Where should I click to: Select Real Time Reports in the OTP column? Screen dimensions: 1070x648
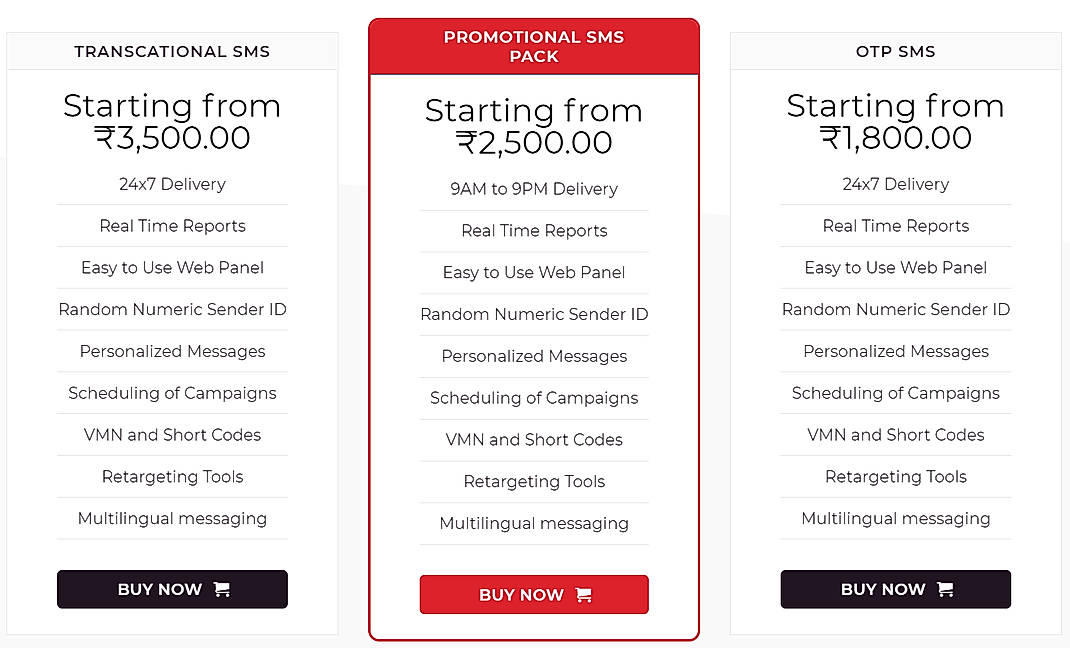click(x=895, y=226)
